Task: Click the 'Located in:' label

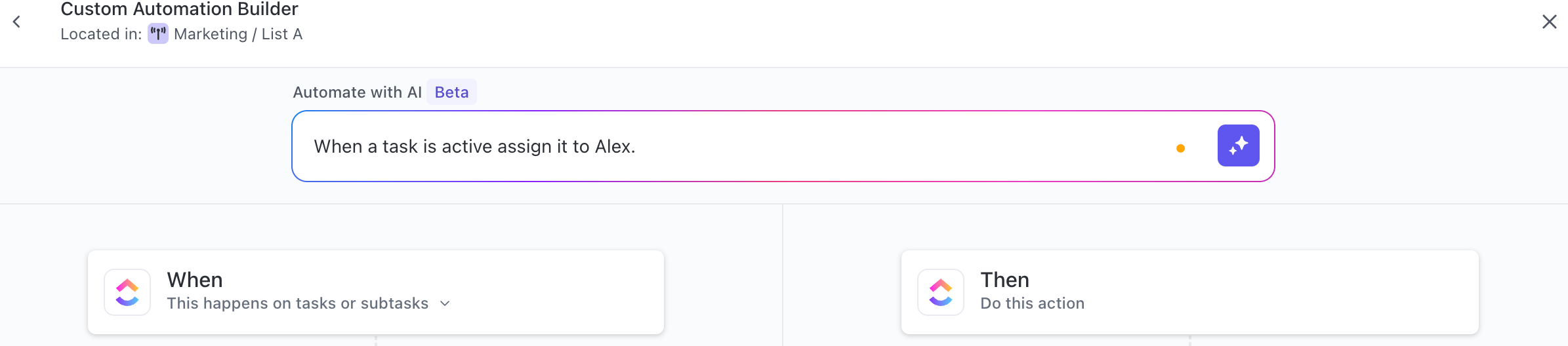Action: (x=101, y=34)
